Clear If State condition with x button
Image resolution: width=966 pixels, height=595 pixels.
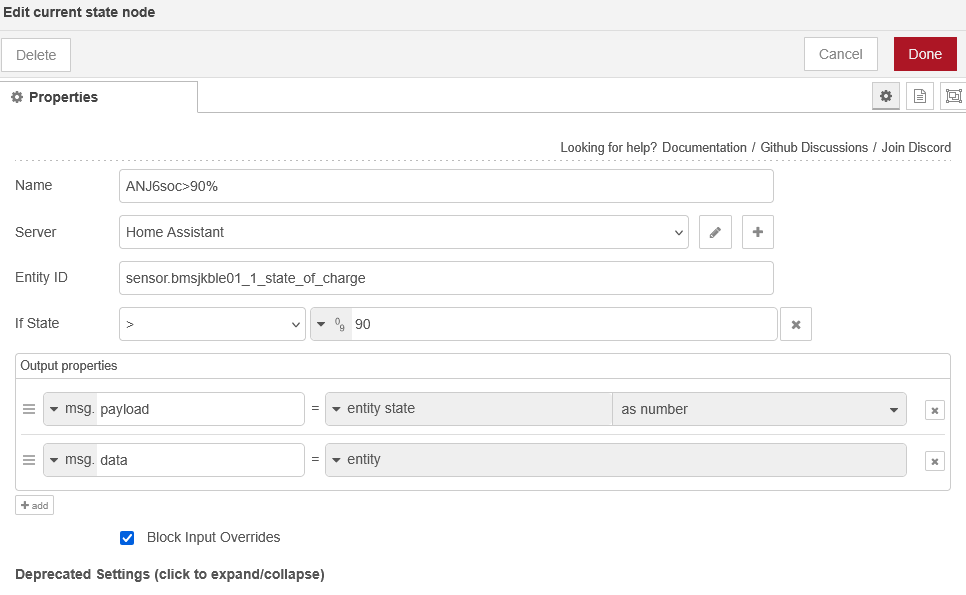[x=796, y=324]
